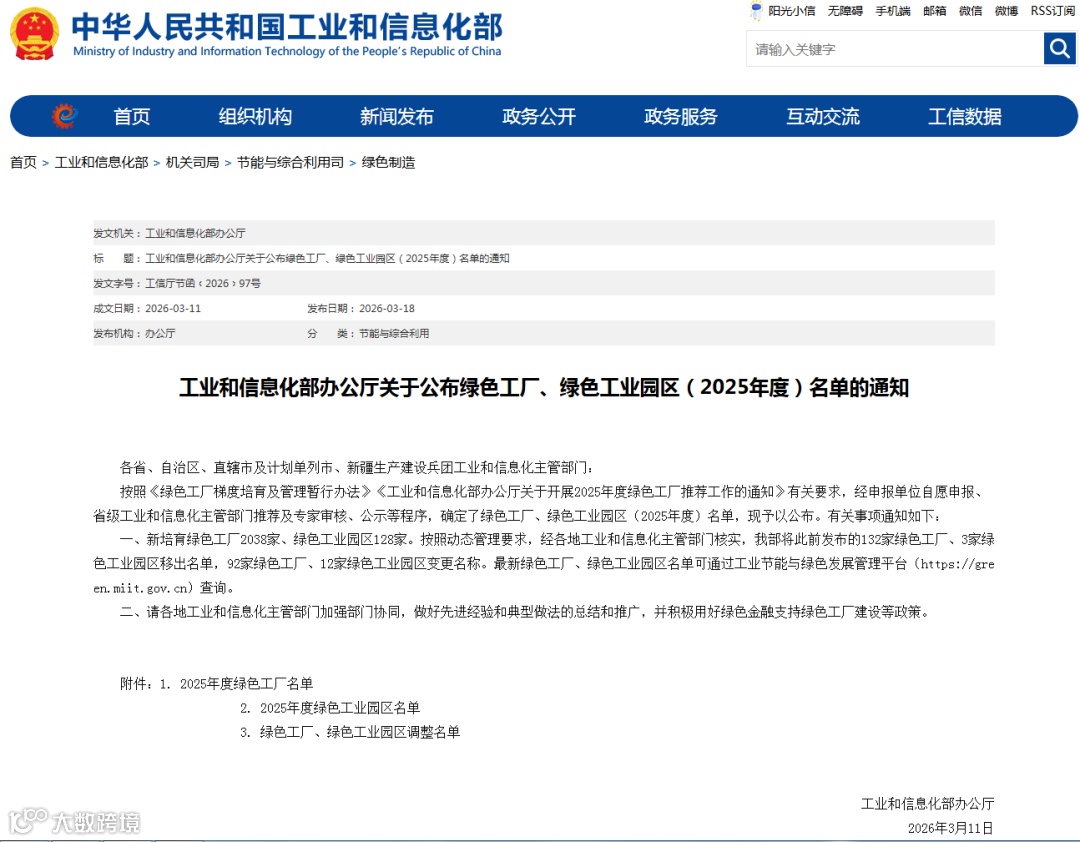Image resolution: width=1080 pixels, height=842 pixels.
Task: Open the 政务公开 navigation menu
Action: pos(539,116)
